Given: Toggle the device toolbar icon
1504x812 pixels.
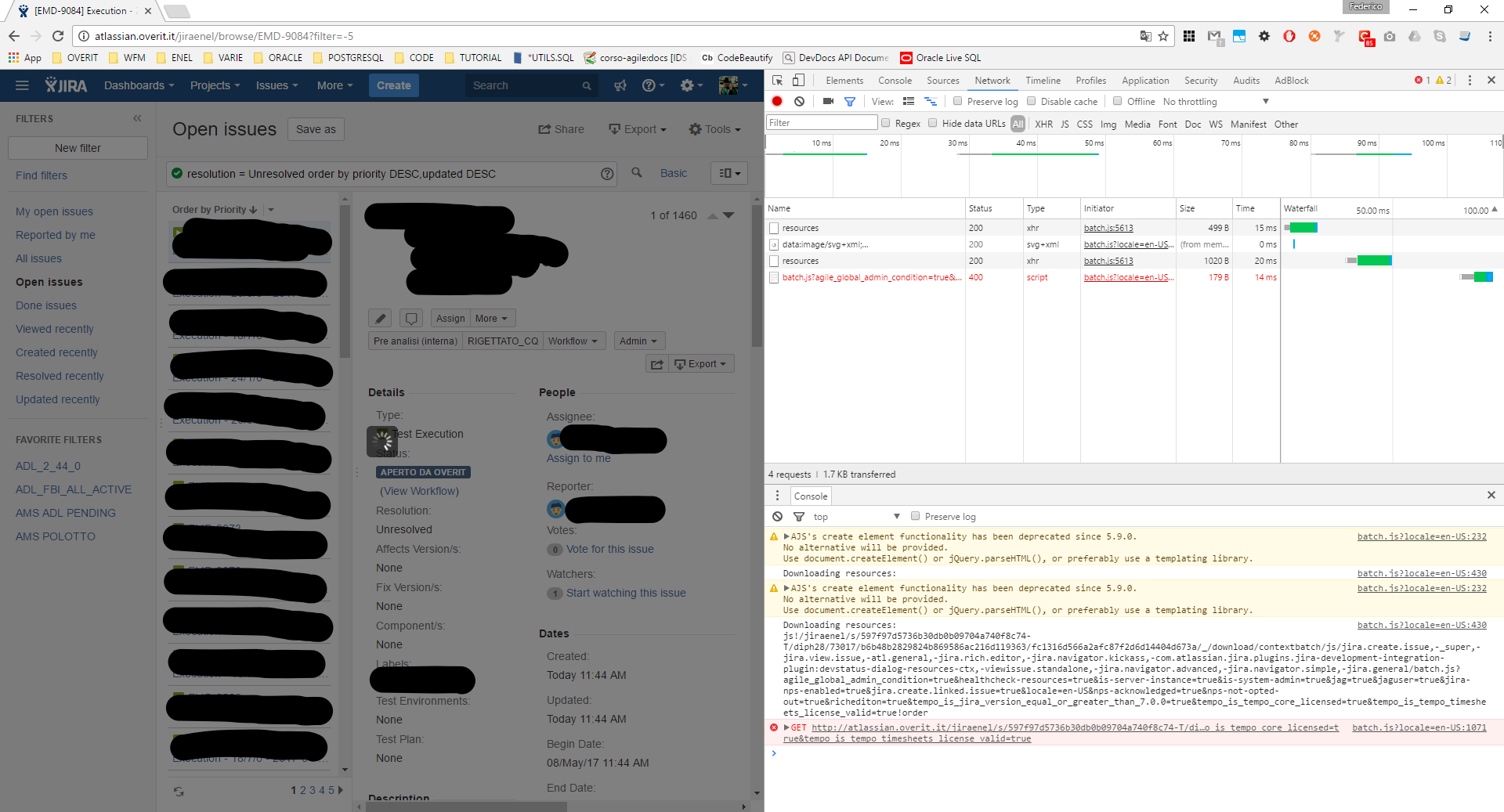Looking at the screenshot, I should pyautogui.click(x=798, y=80).
